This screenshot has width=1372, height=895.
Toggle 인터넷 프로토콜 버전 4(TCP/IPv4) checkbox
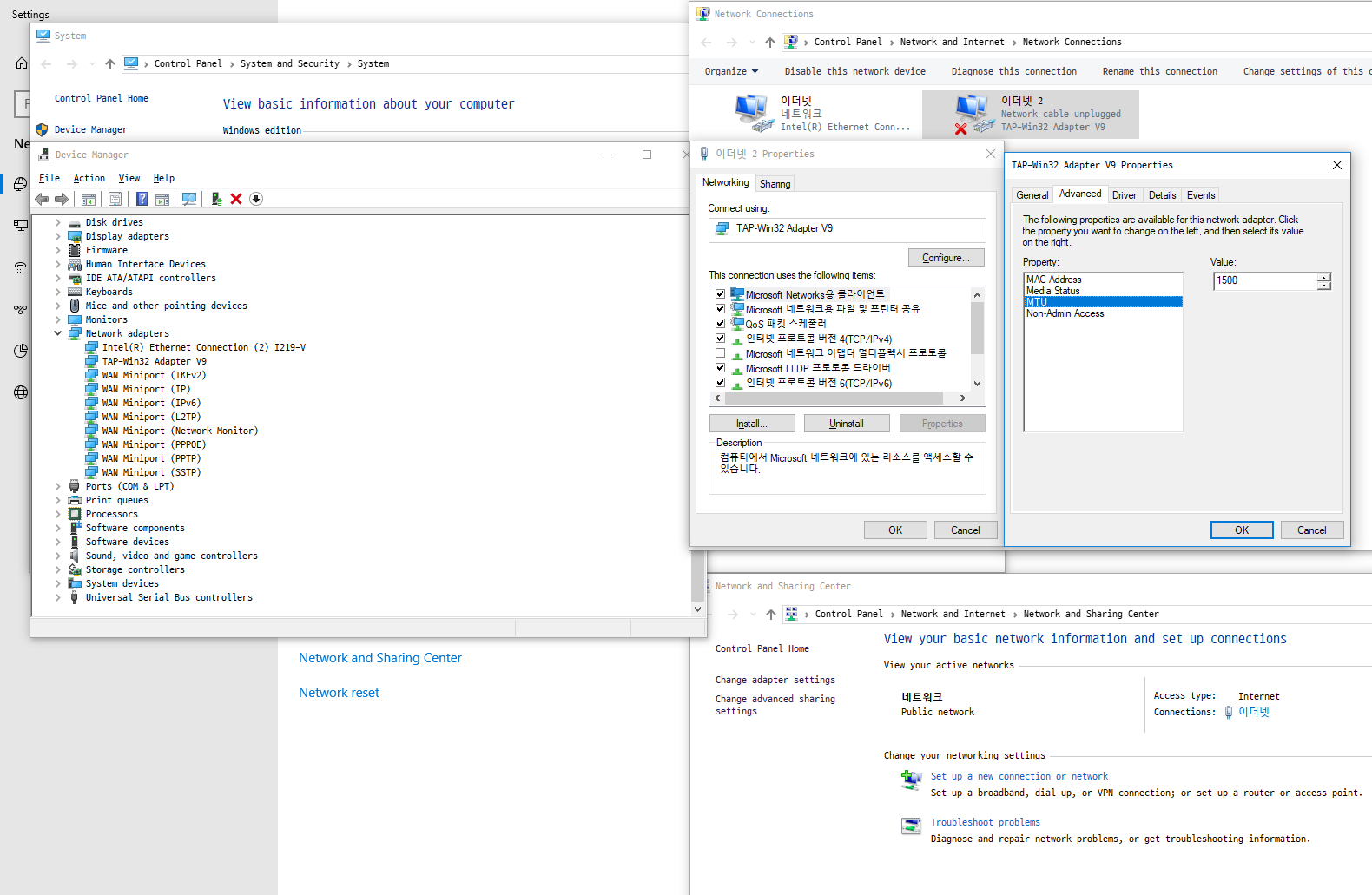pos(720,339)
